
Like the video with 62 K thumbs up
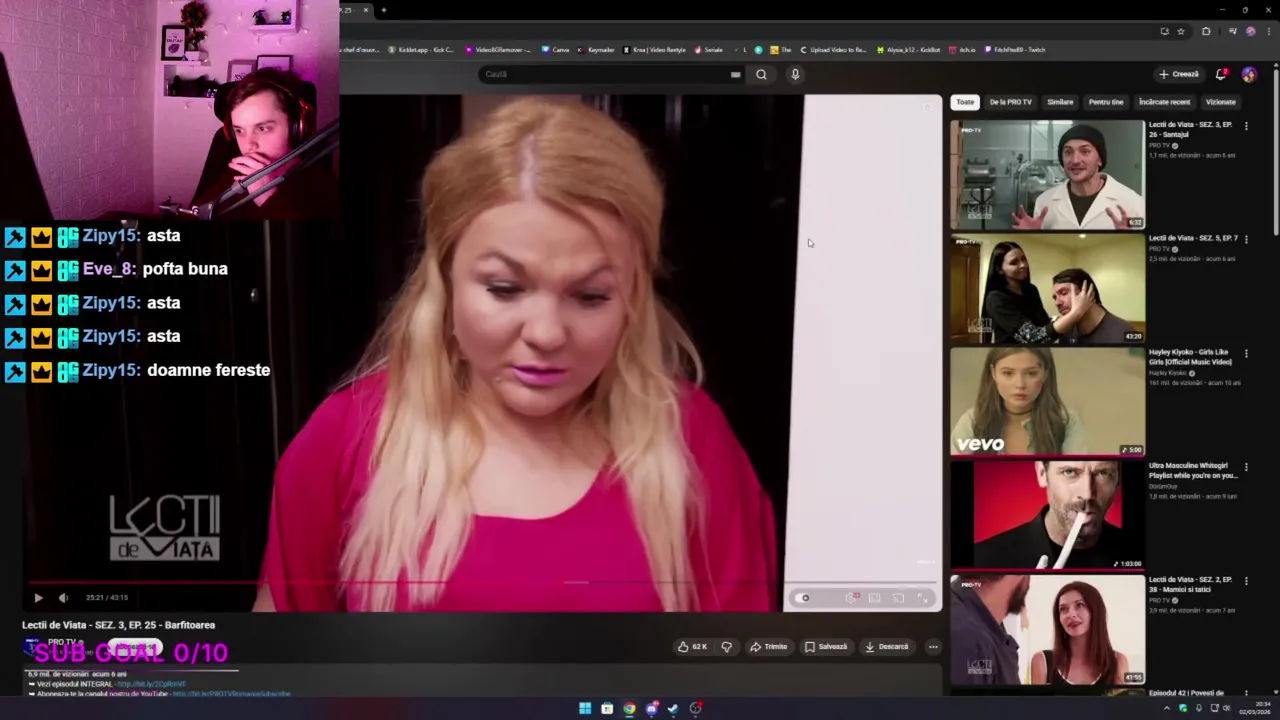(692, 647)
